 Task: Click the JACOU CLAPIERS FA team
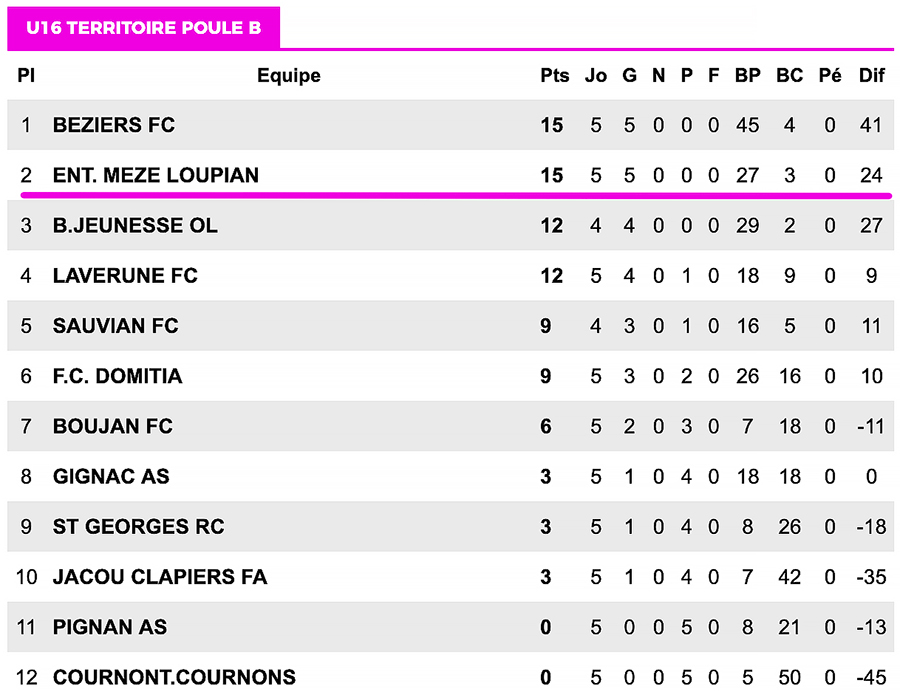click(160, 577)
